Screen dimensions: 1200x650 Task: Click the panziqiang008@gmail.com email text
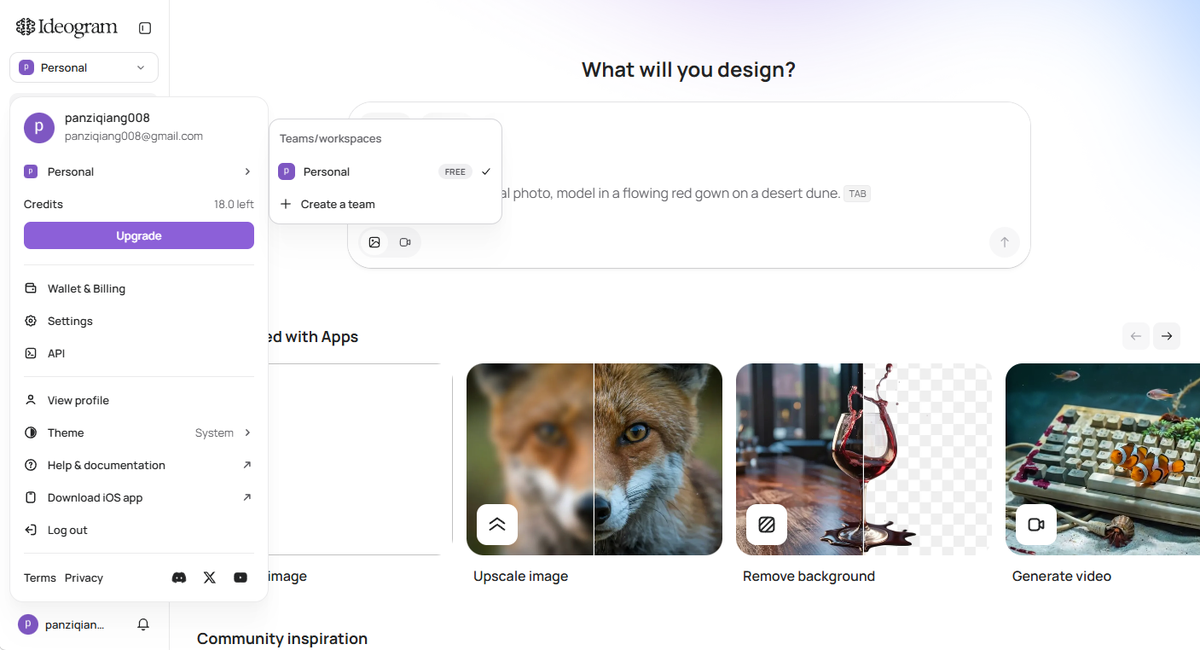pos(134,136)
